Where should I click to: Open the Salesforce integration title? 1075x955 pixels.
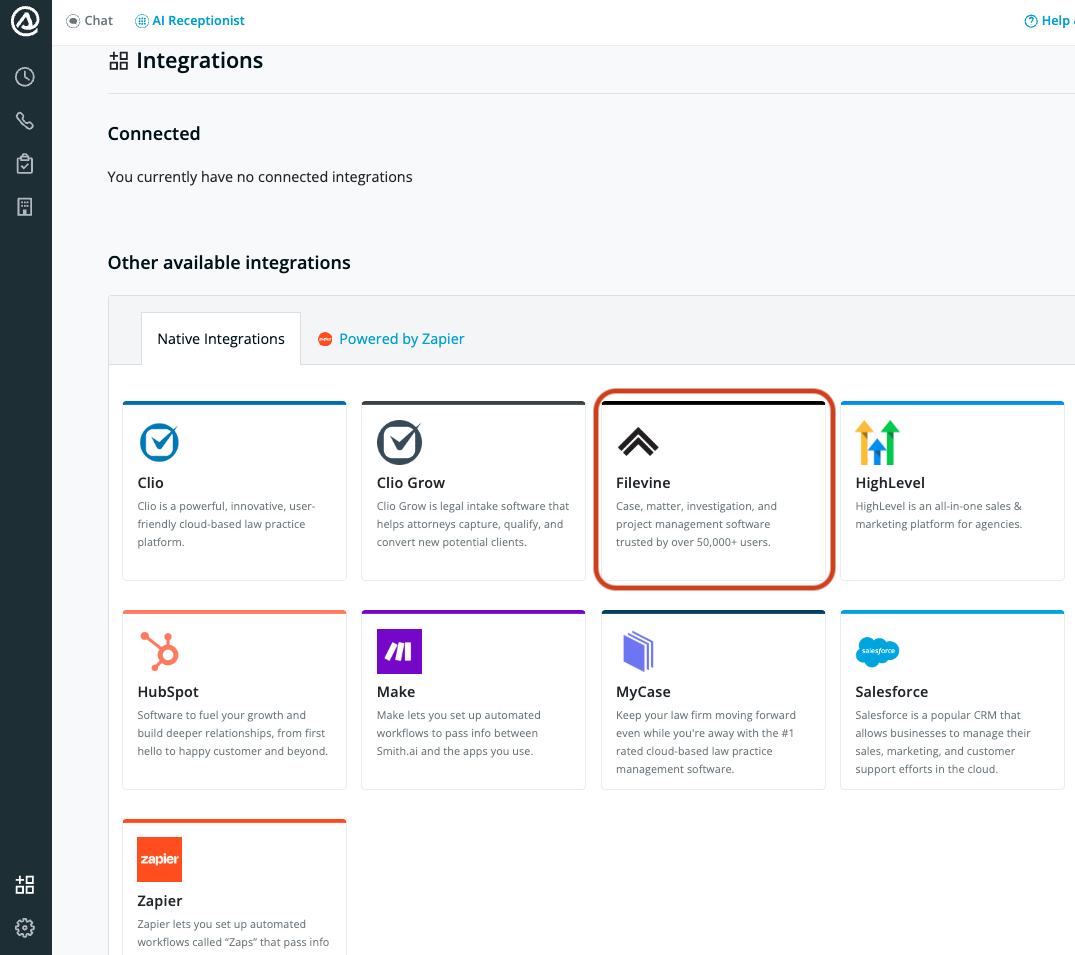click(x=891, y=692)
